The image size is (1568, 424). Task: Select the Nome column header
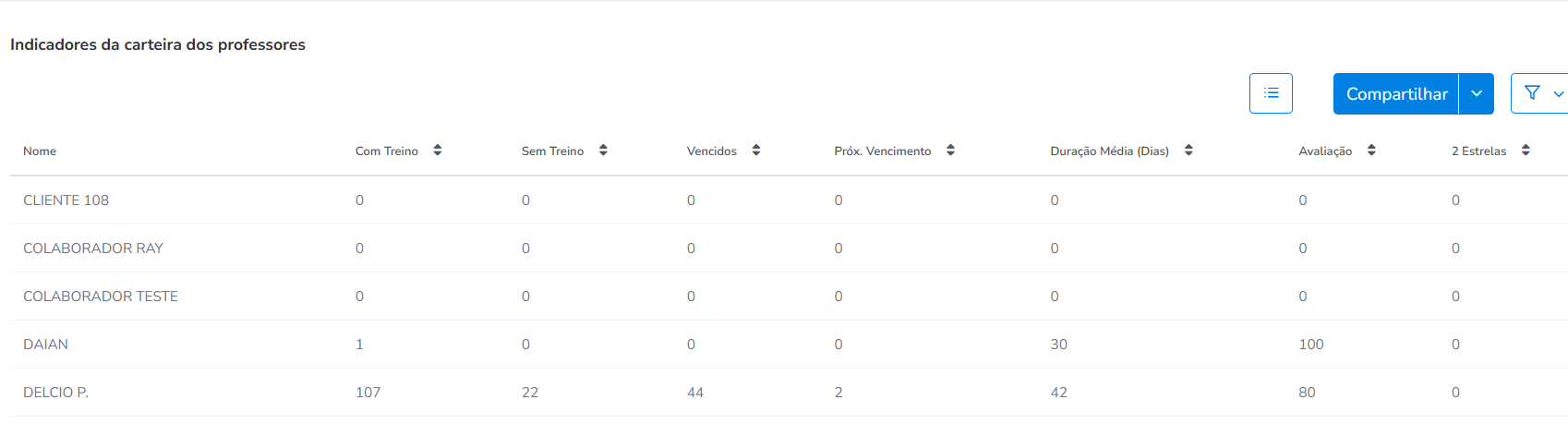point(40,151)
